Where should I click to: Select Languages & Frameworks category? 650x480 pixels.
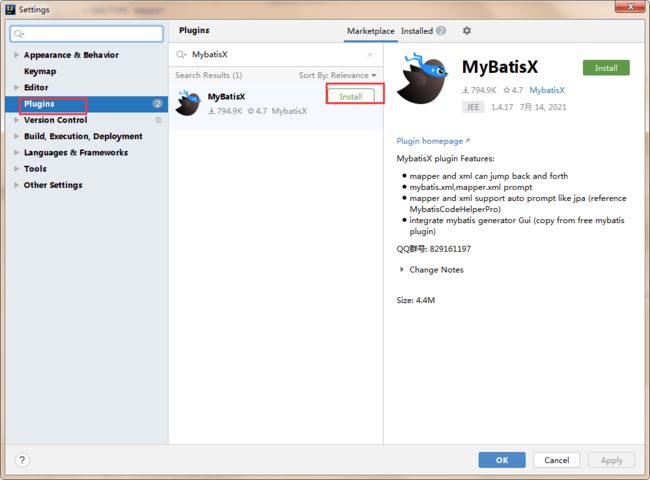[x=76, y=153]
